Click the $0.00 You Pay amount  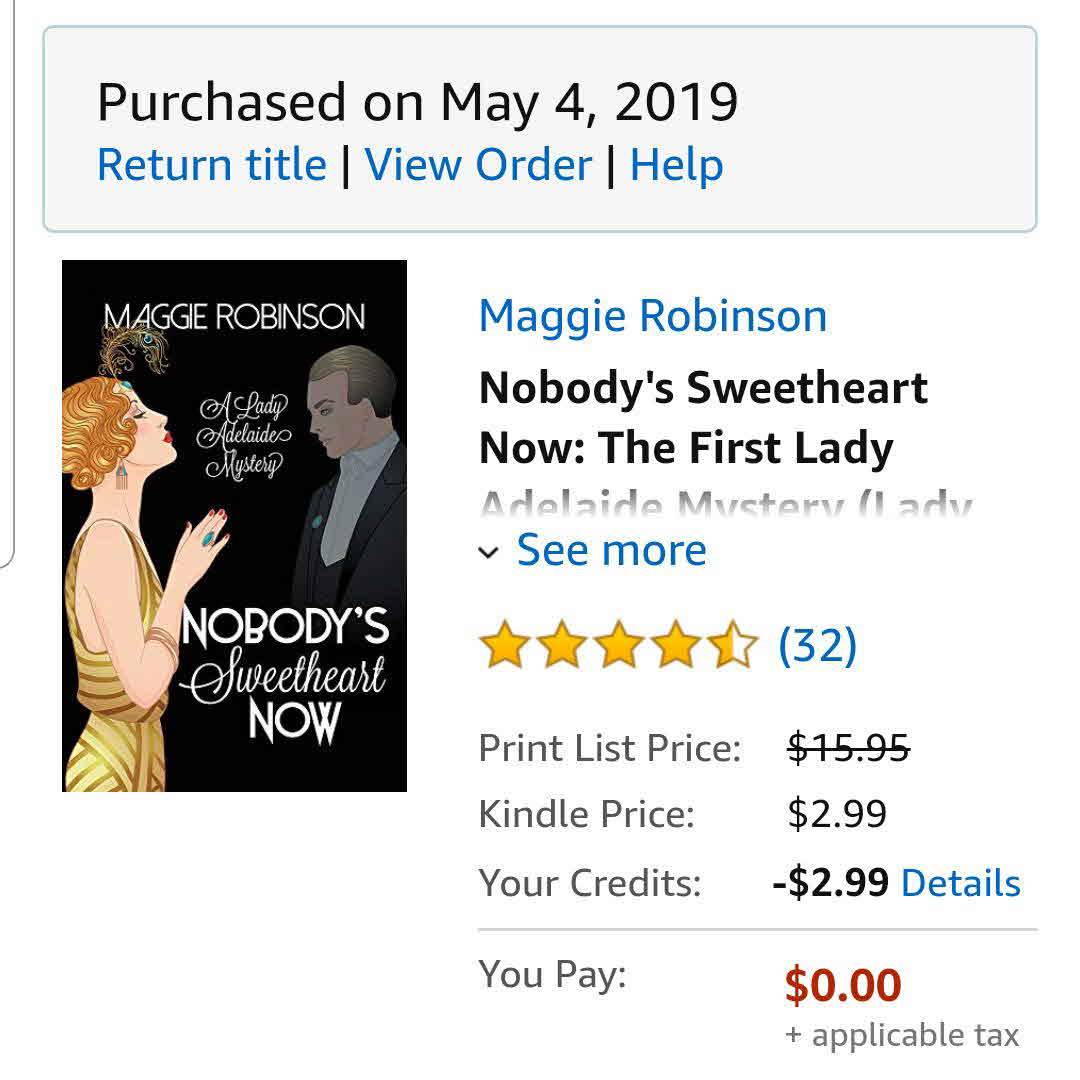click(843, 985)
